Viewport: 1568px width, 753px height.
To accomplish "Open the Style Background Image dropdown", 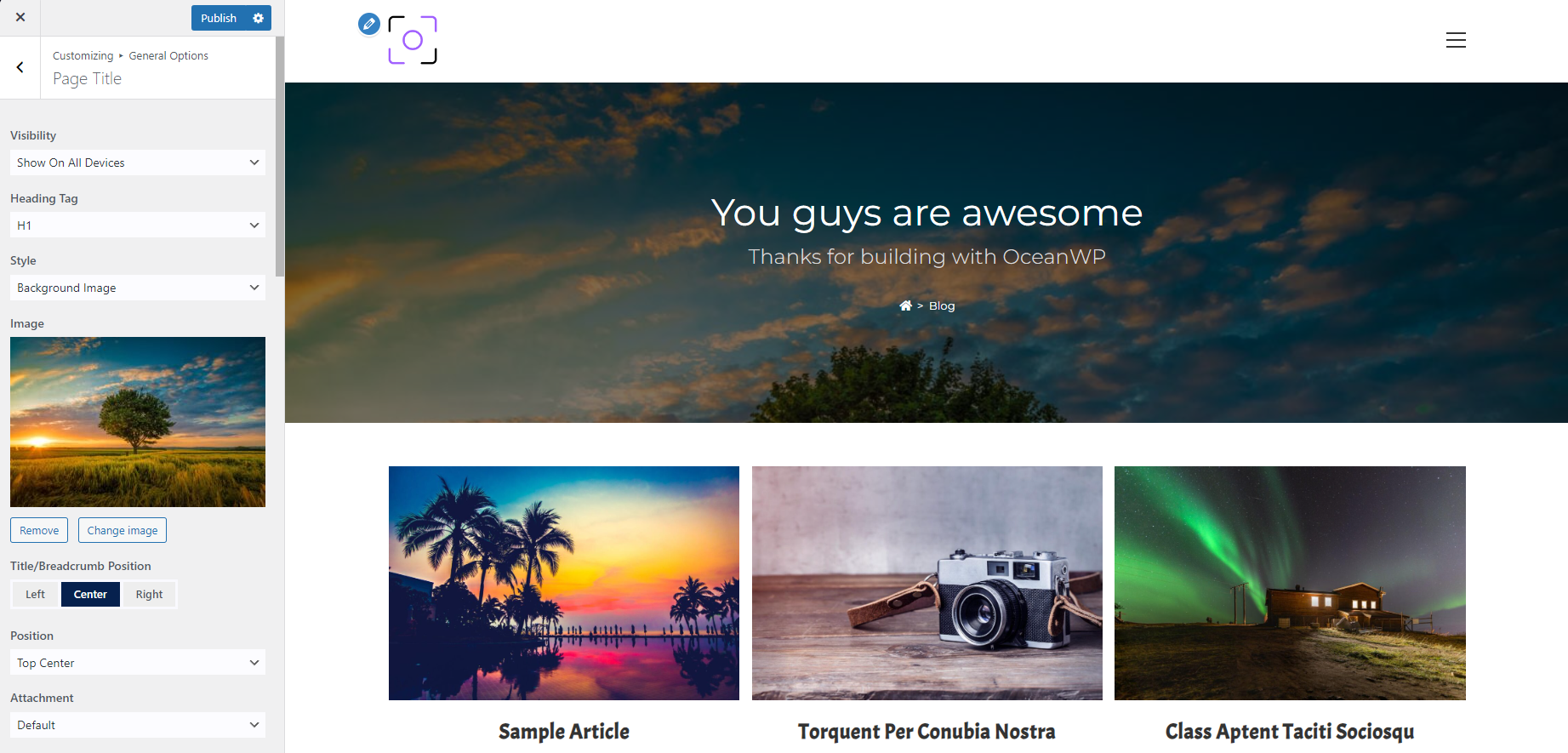I will pos(138,288).
